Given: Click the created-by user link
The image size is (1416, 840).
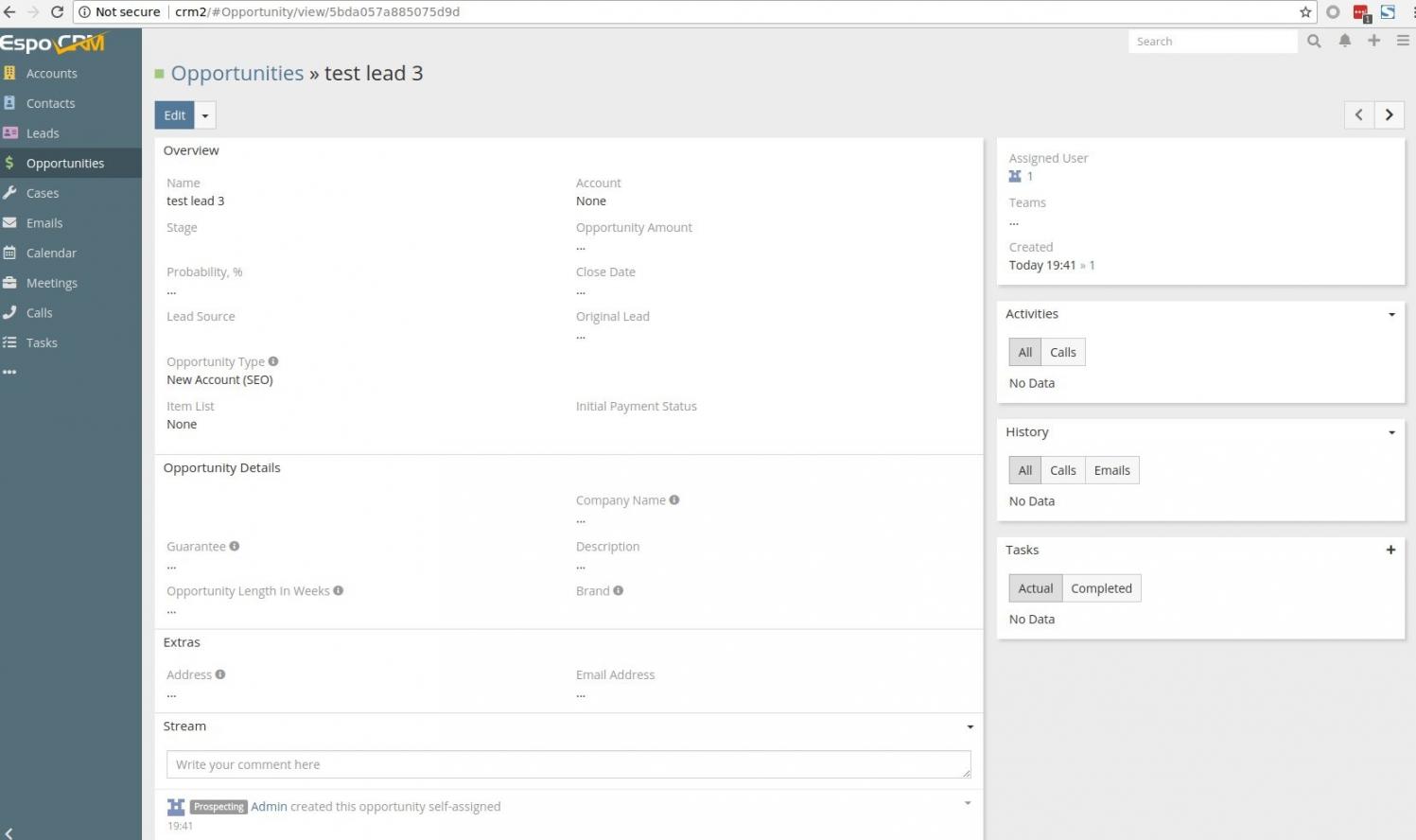Looking at the screenshot, I should 1092,265.
